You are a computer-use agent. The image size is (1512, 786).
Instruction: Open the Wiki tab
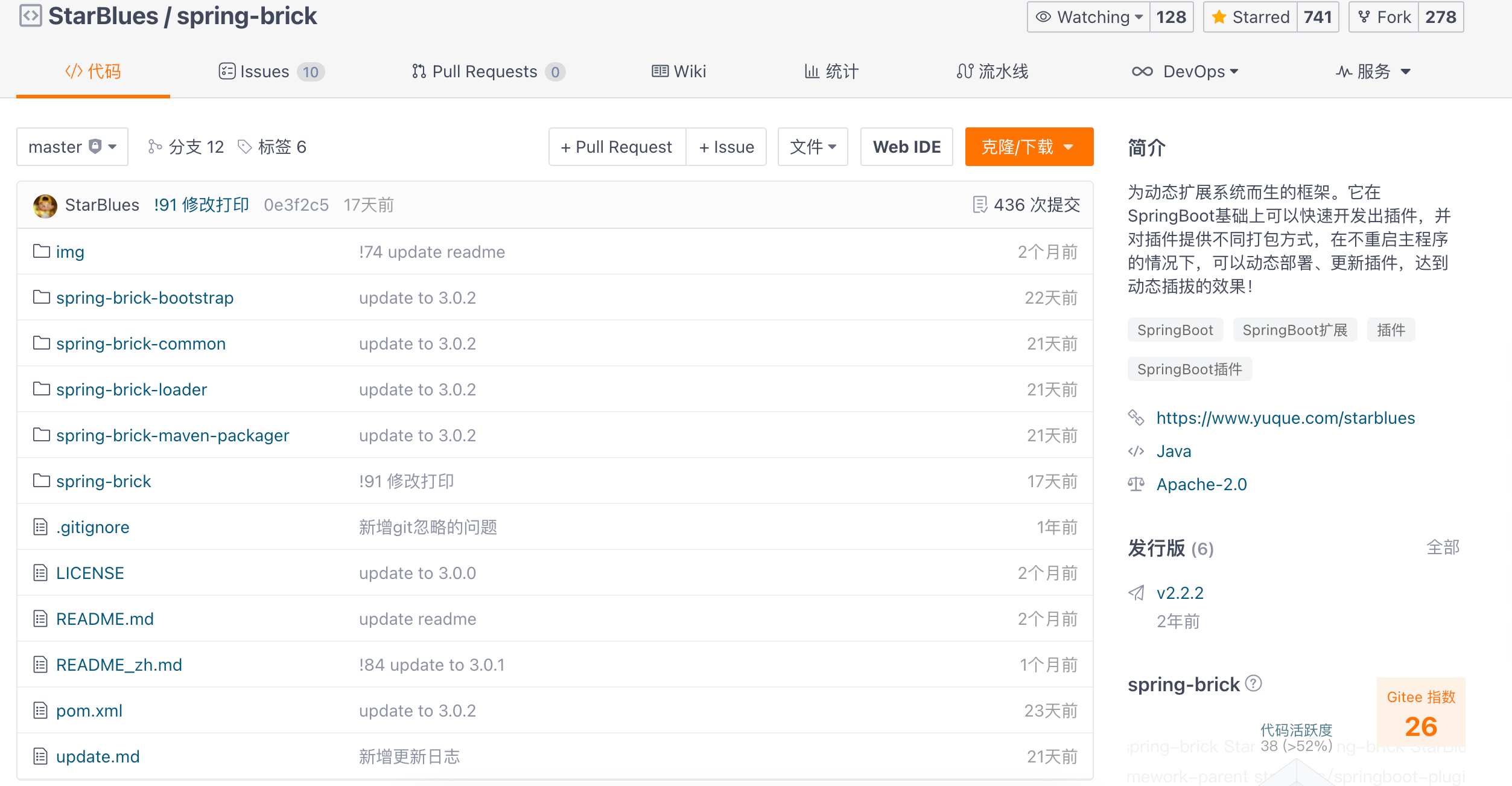pyautogui.click(x=679, y=72)
